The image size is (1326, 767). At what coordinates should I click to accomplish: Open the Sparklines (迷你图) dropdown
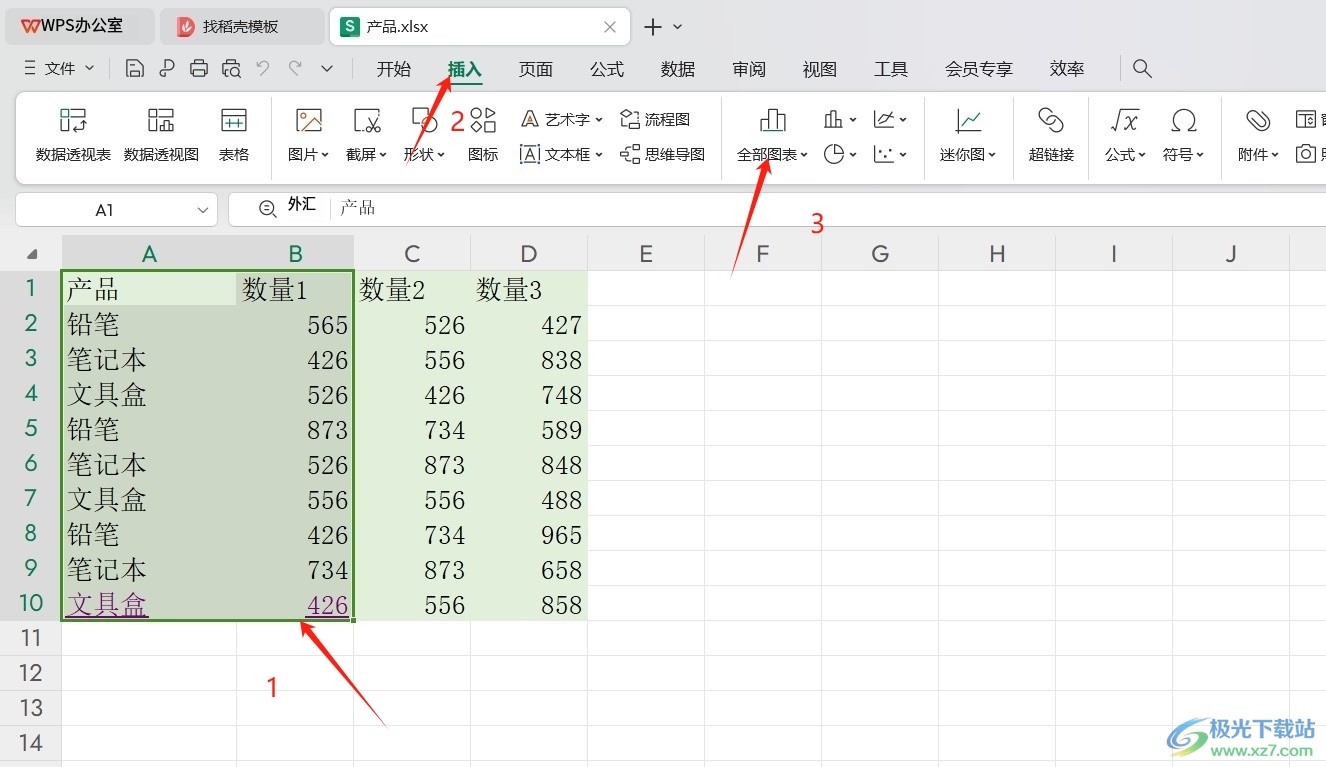pos(968,135)
